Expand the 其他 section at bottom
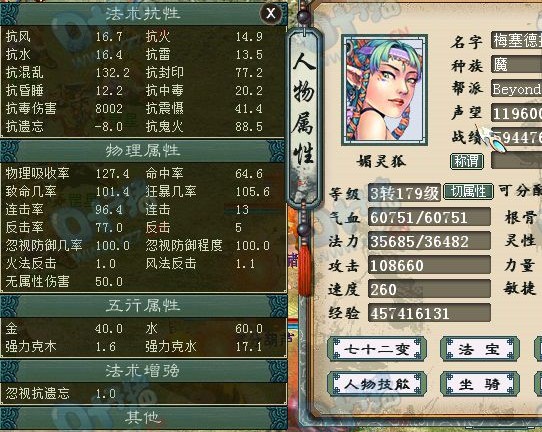The height and width of the screenshot is (432, 542). [143, 418]
